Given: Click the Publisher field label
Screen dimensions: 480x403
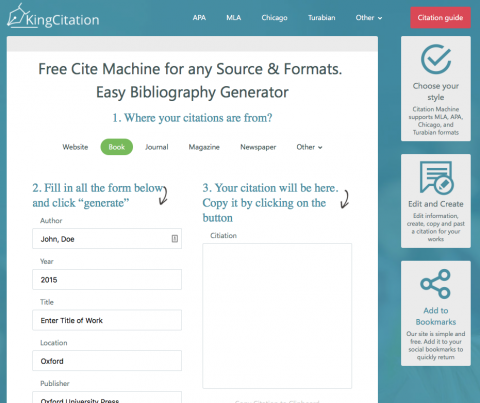Looking at the screenshot, I should [x=55, y=383].
